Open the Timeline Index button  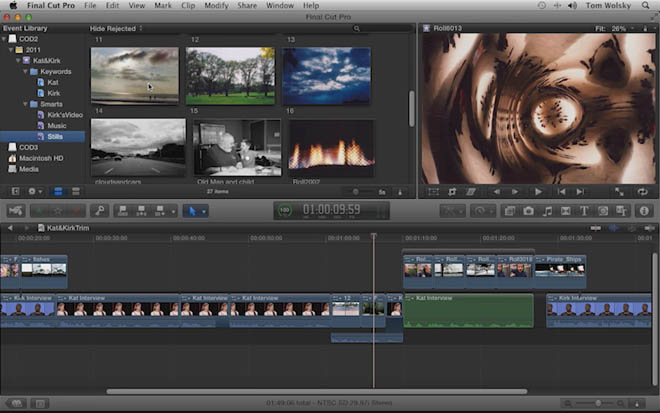point(40,403)
